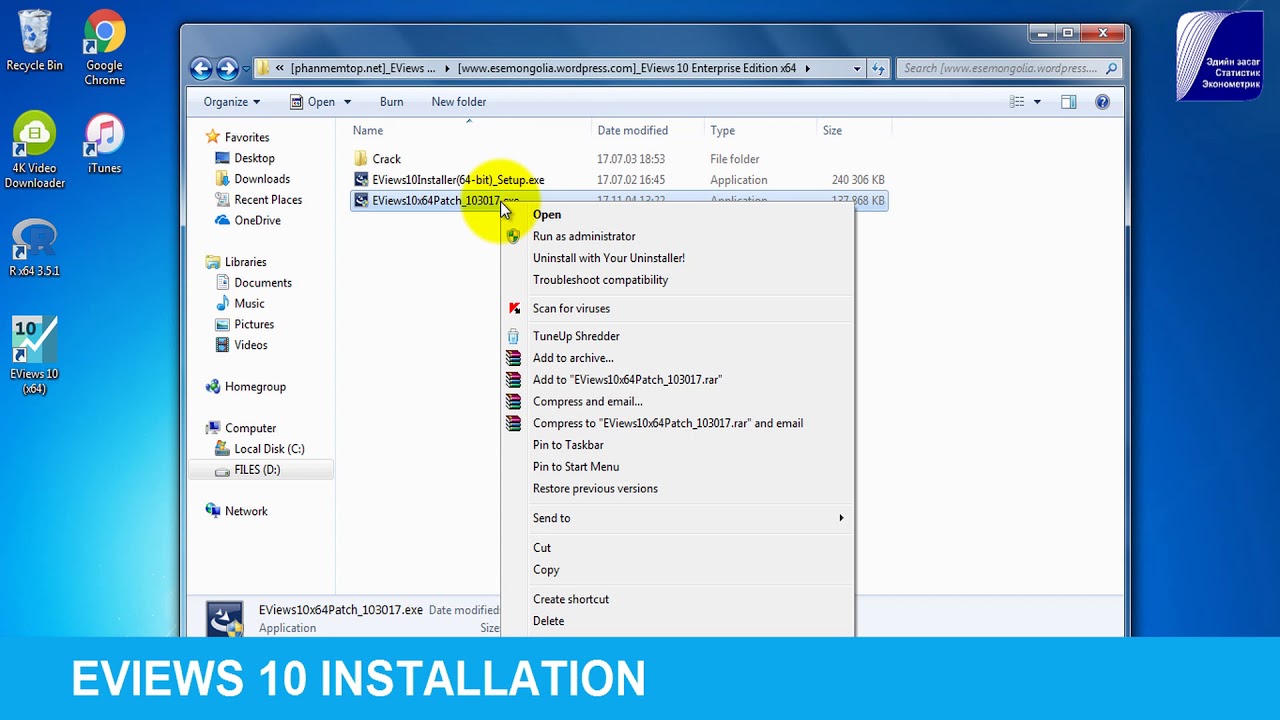Open the Recycle Bin desktop icon

[x=34, y=40]
